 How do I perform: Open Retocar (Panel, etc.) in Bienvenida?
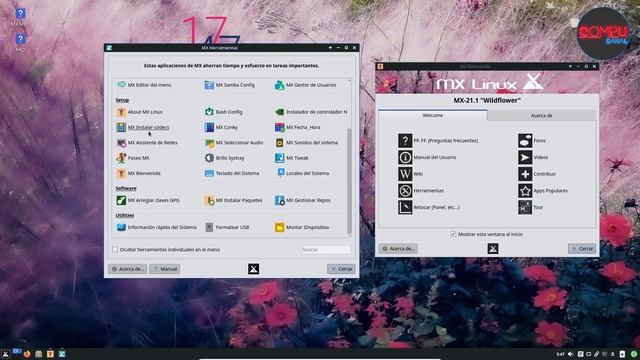[429, 207]
